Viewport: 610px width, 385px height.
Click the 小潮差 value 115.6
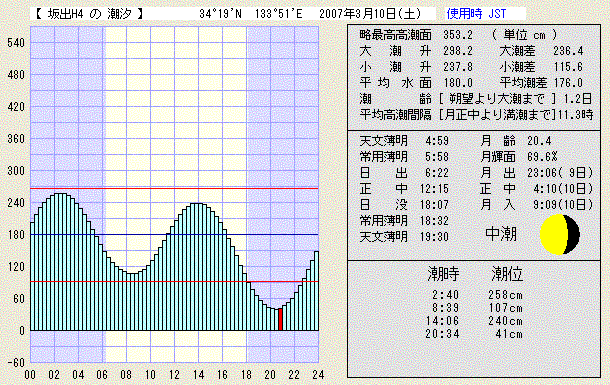pyautogui.click(x=568, y=67)
